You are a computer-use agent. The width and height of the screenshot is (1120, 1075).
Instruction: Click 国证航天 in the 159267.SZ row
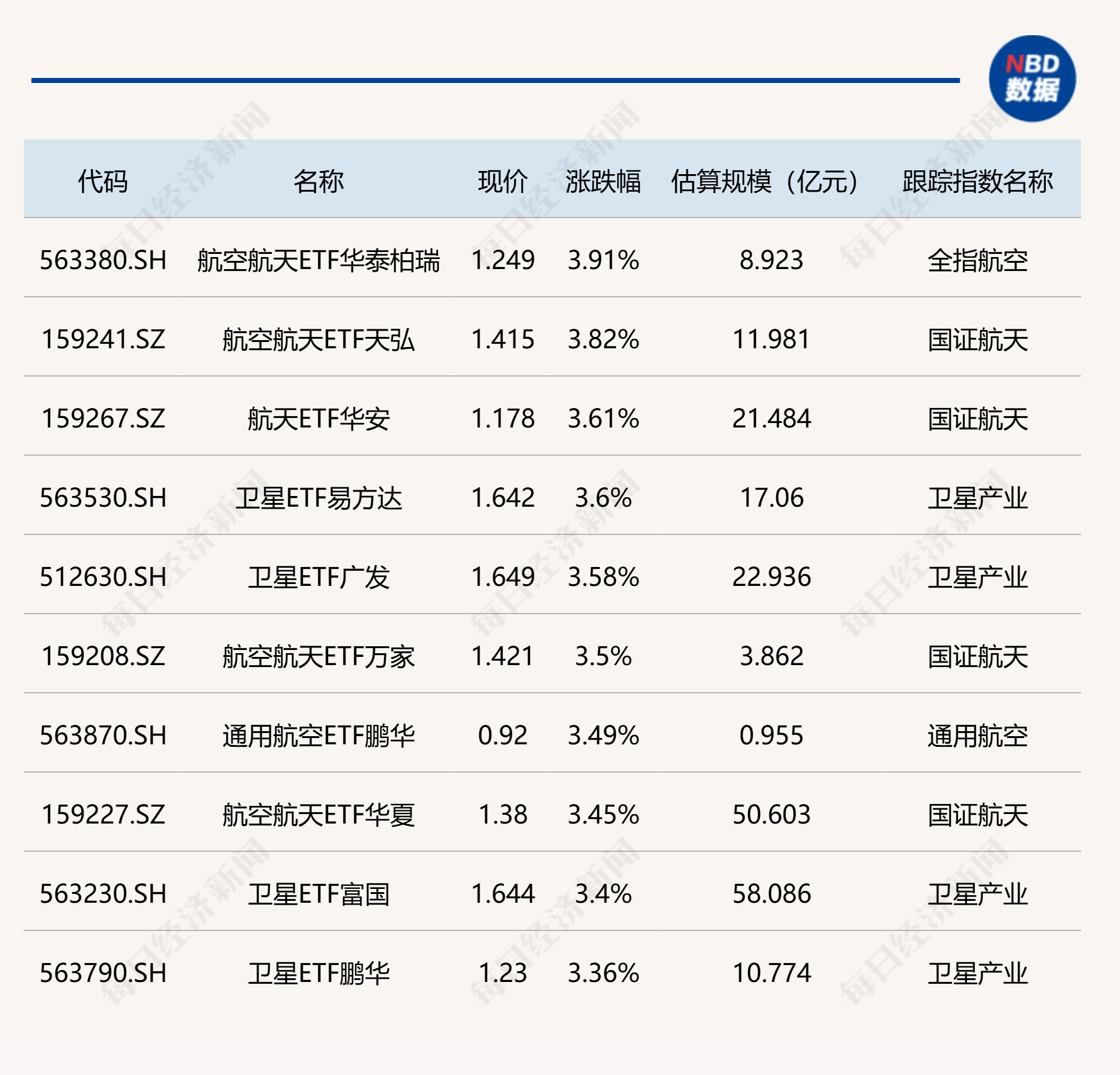pyautogui.click(x=978, y=419)
